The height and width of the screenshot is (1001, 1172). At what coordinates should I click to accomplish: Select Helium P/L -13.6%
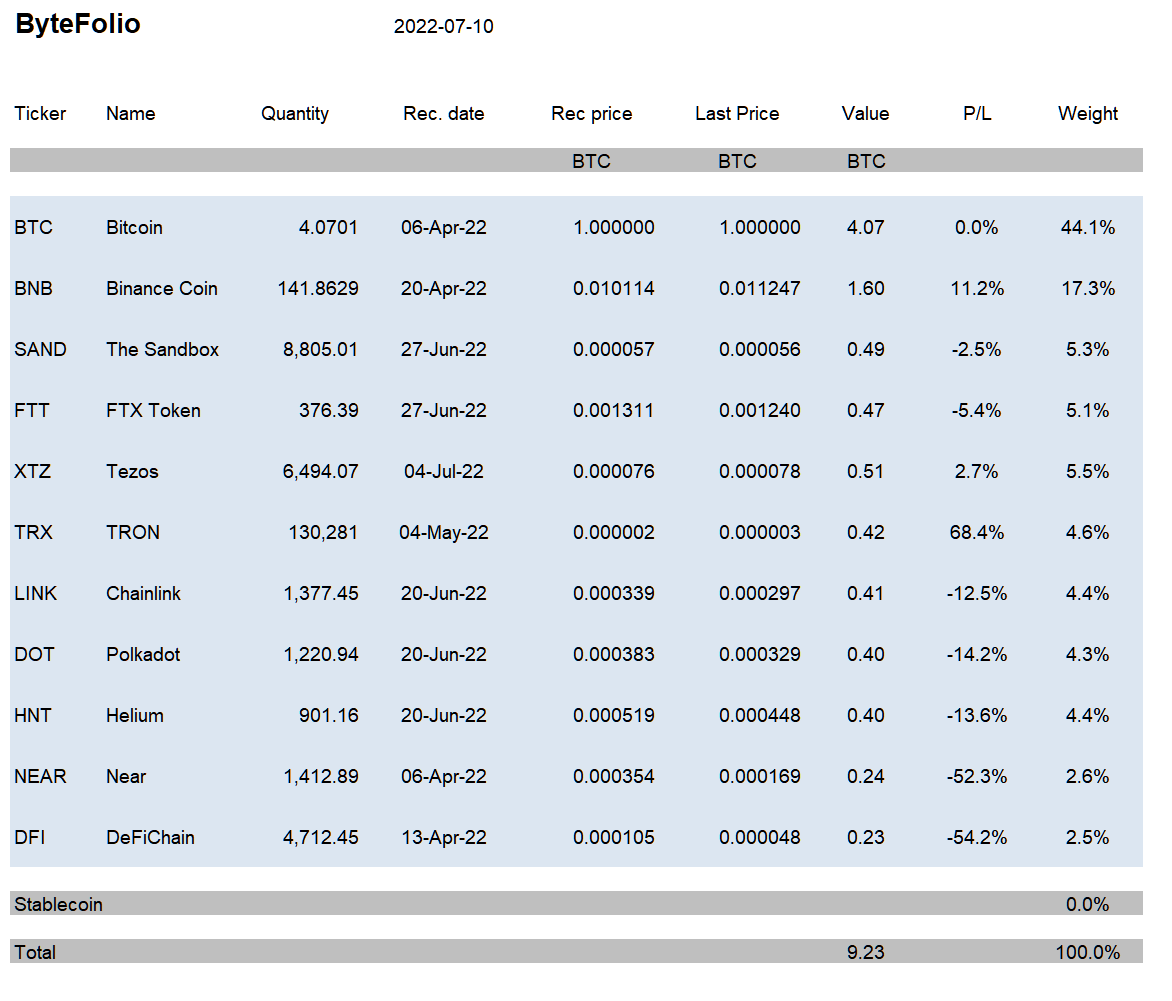pyautogui.click(x=977, y=715)
